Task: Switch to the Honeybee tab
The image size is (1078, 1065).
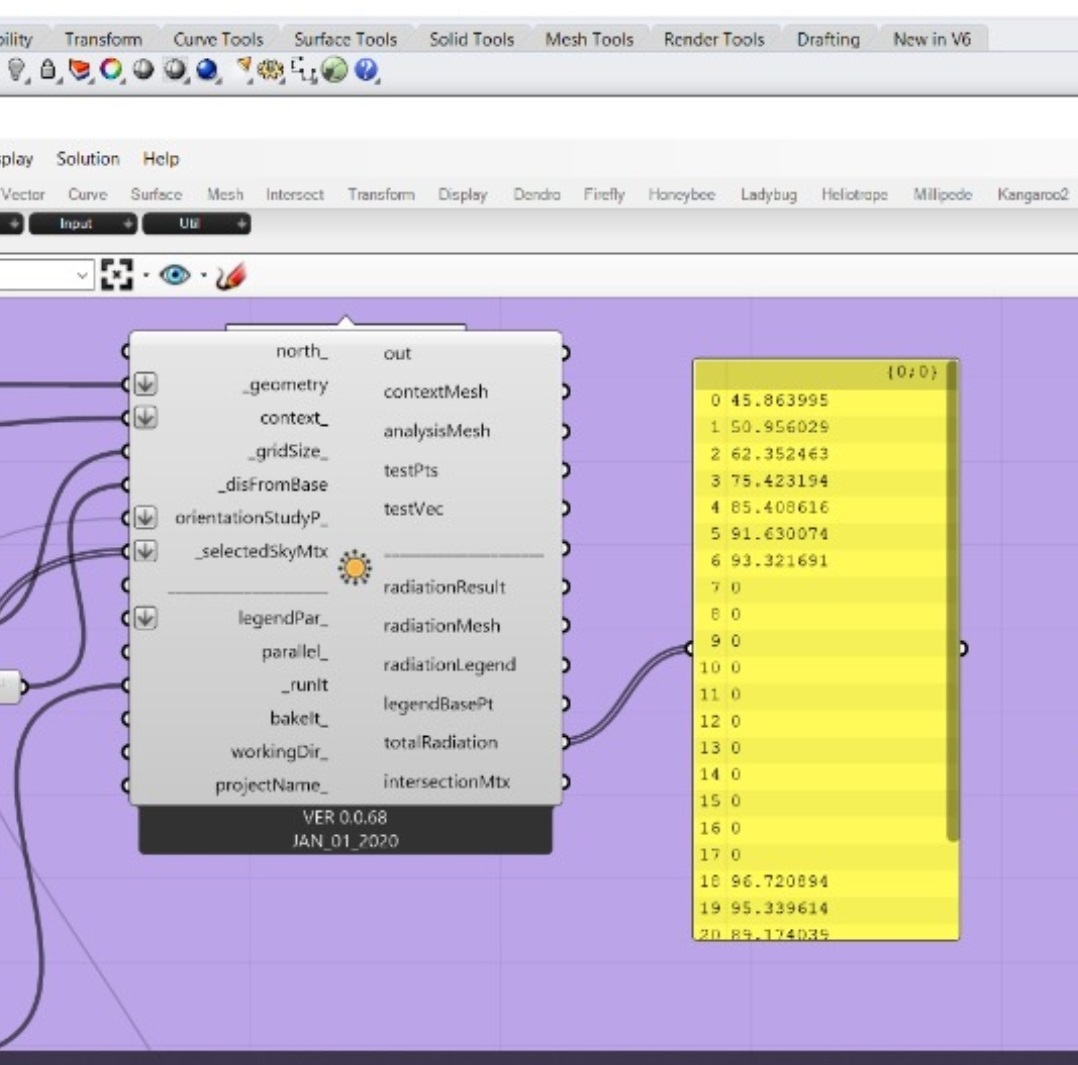Action: pyautogui.click(x=681, y=195)
